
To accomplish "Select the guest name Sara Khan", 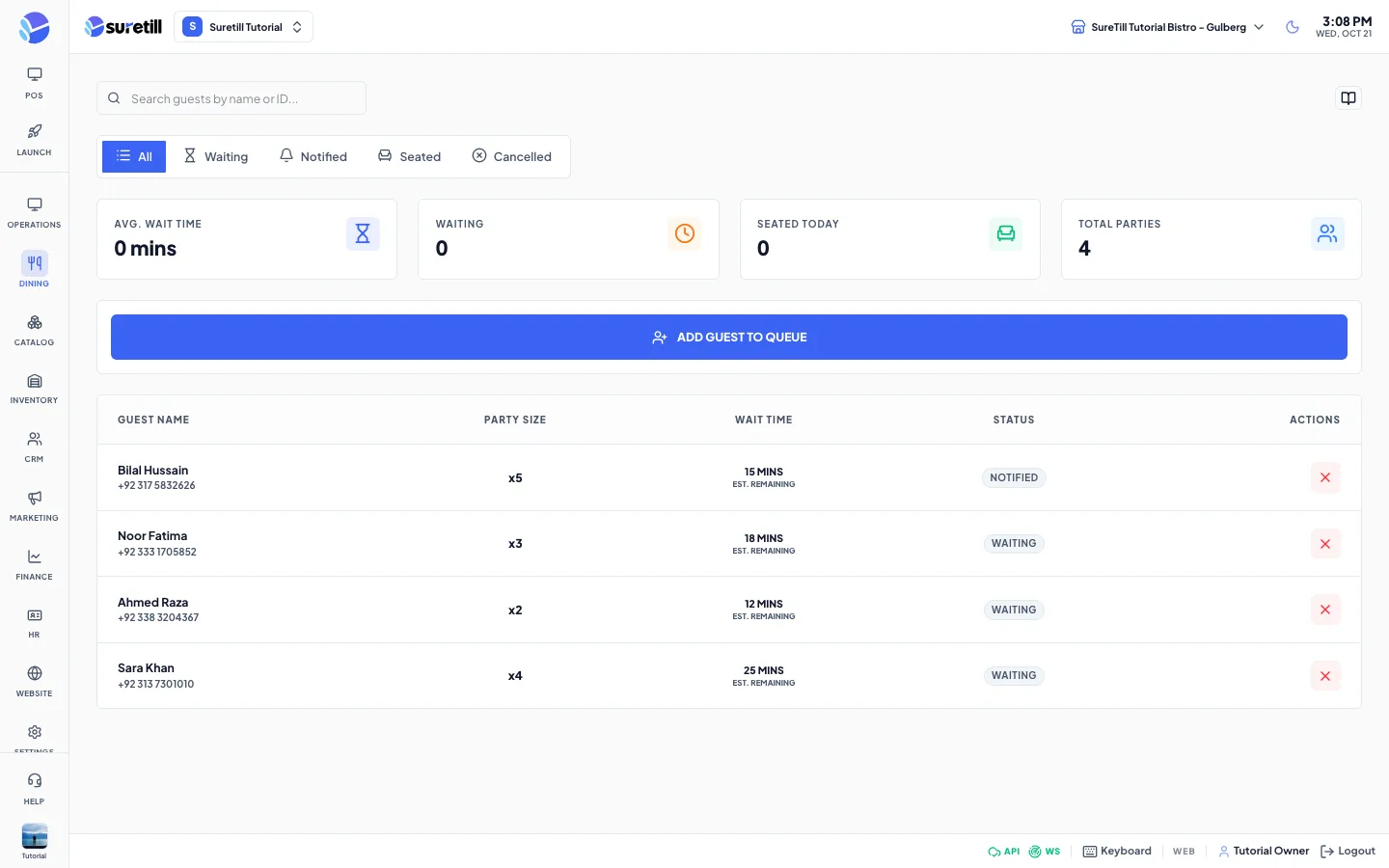I will [x=146, y=668].
